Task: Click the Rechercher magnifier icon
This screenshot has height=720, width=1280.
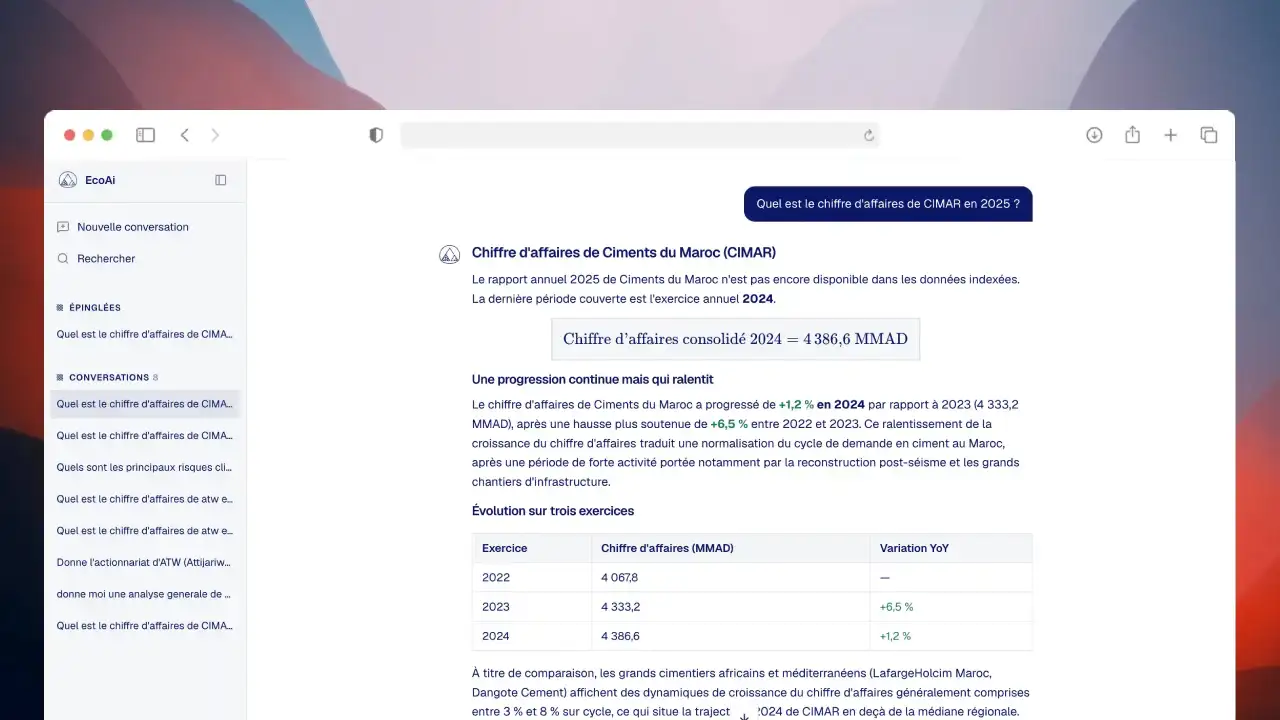Action: coord(63,258)
